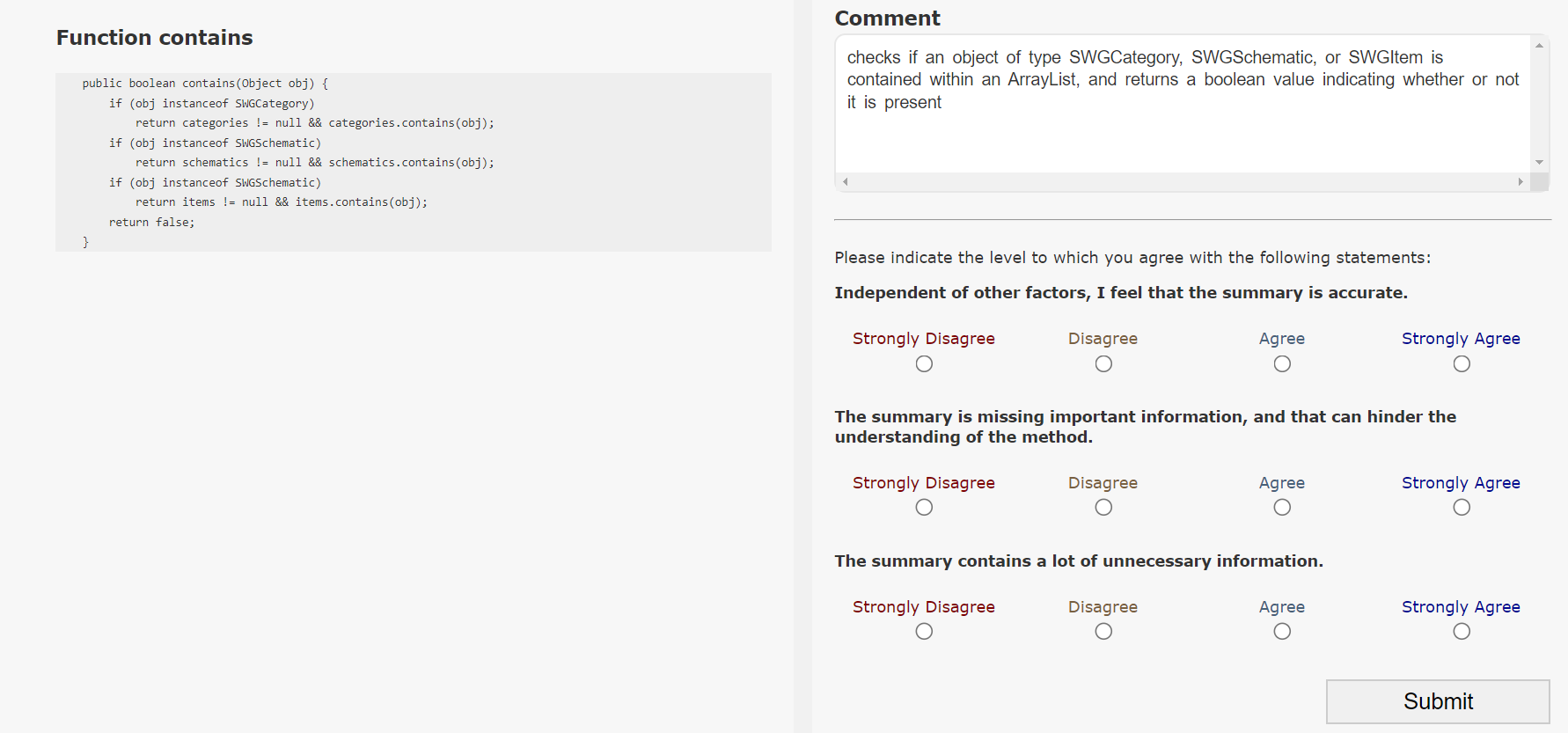Click the Function contains heading

(155, 38)
